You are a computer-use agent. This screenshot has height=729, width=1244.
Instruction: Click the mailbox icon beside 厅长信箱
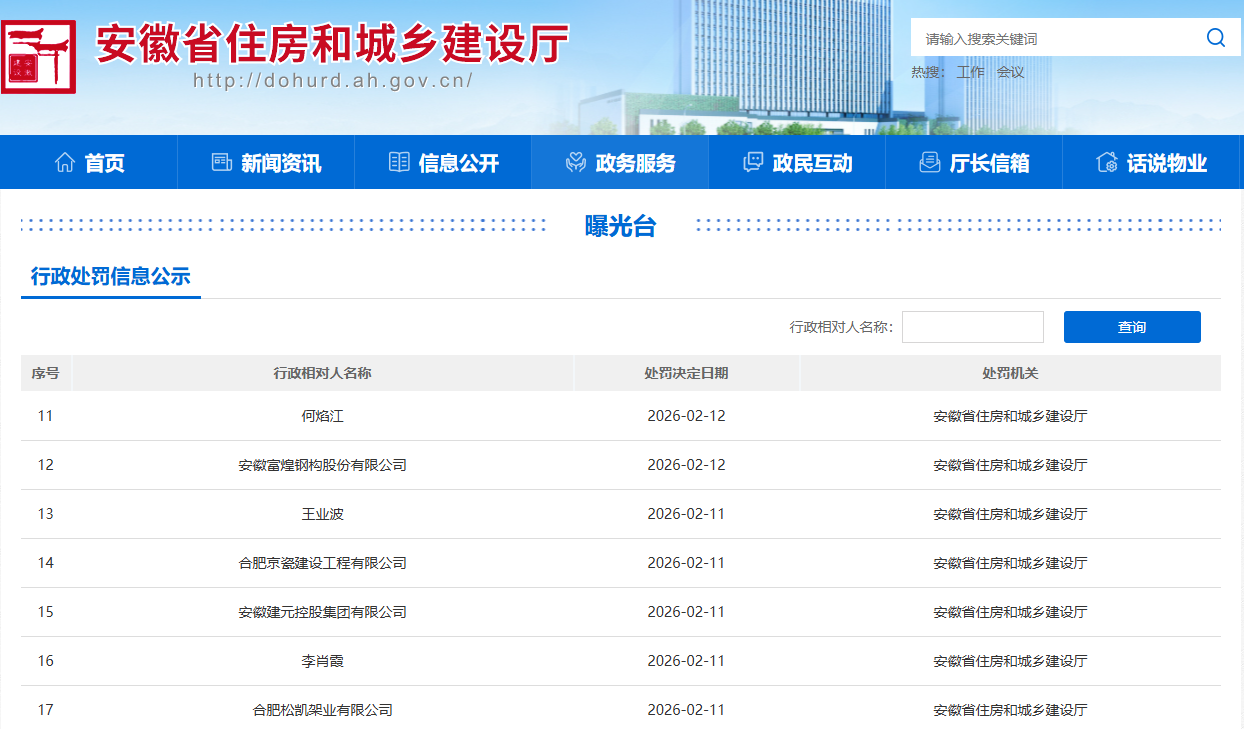929,162
